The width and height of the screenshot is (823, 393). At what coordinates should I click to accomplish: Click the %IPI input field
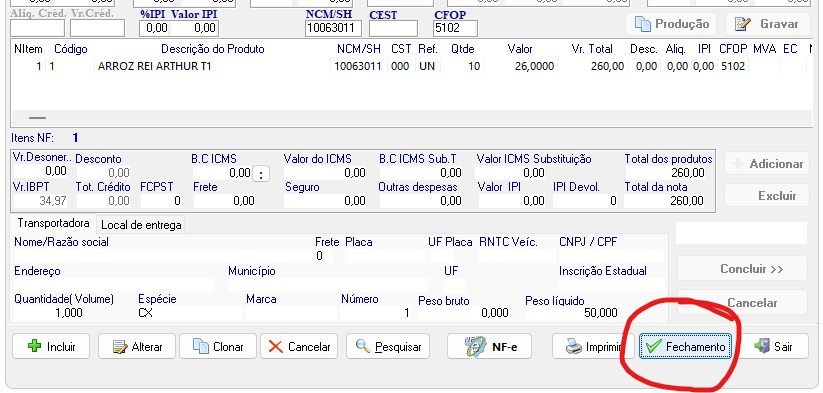(x=155, y=28)
